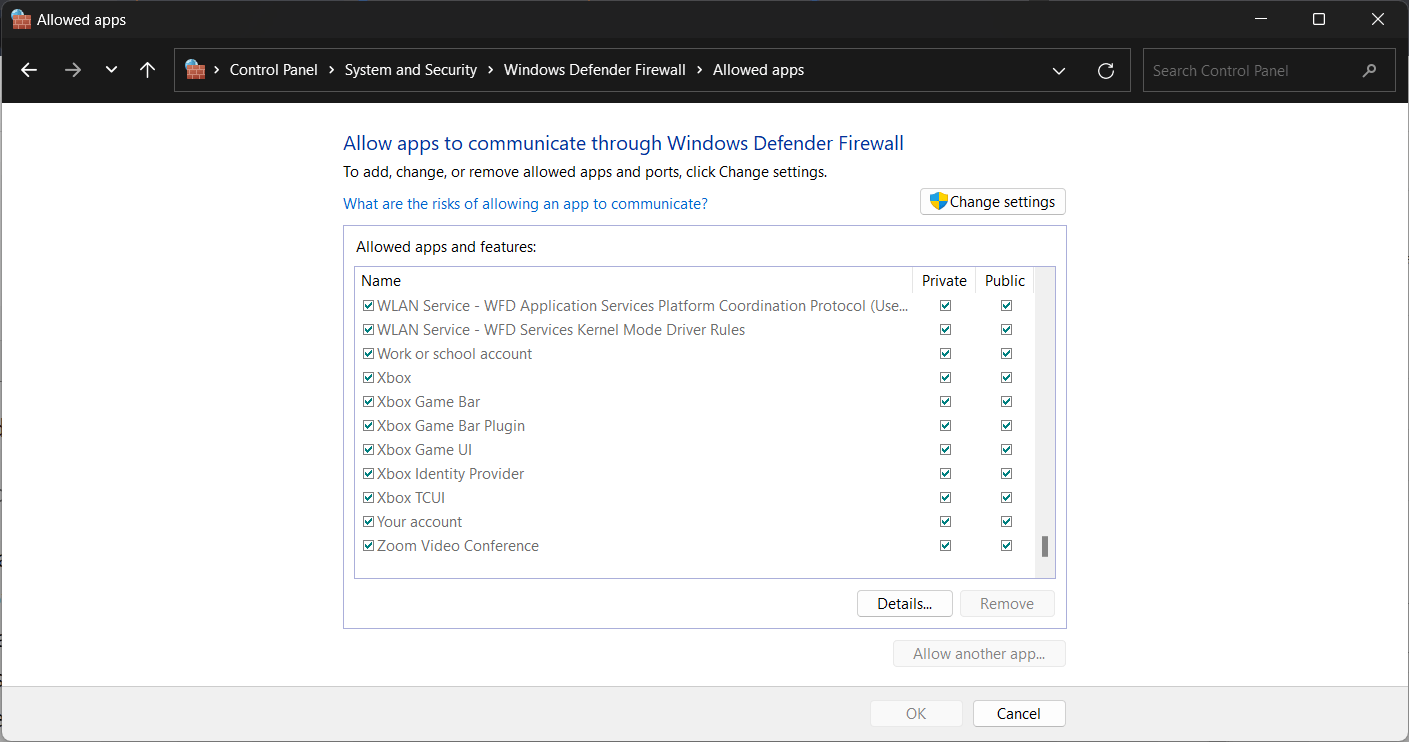Toggle Public checkbox for Xbox Game UI
The height and width of the screenshot is (742, 1409).
point(1006,450)
